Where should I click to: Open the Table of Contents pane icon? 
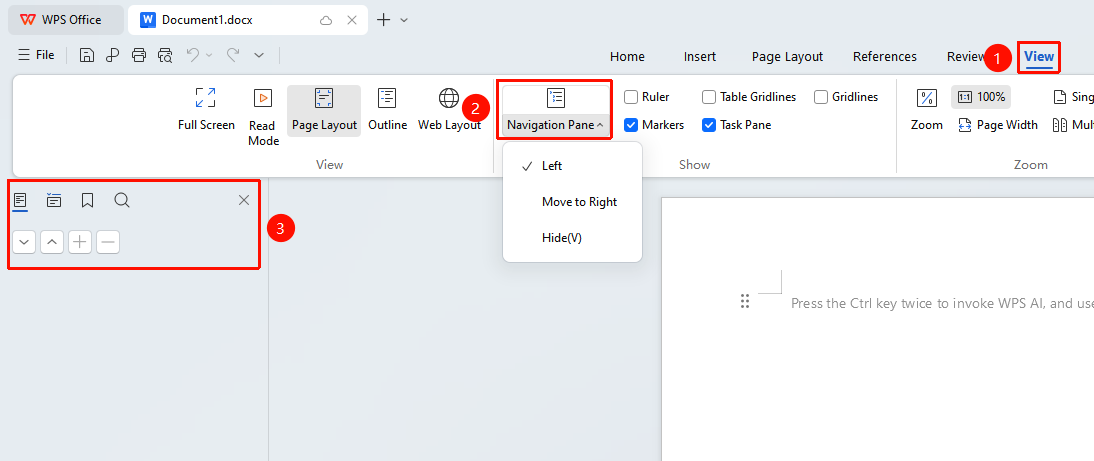[x=20, y=201]
